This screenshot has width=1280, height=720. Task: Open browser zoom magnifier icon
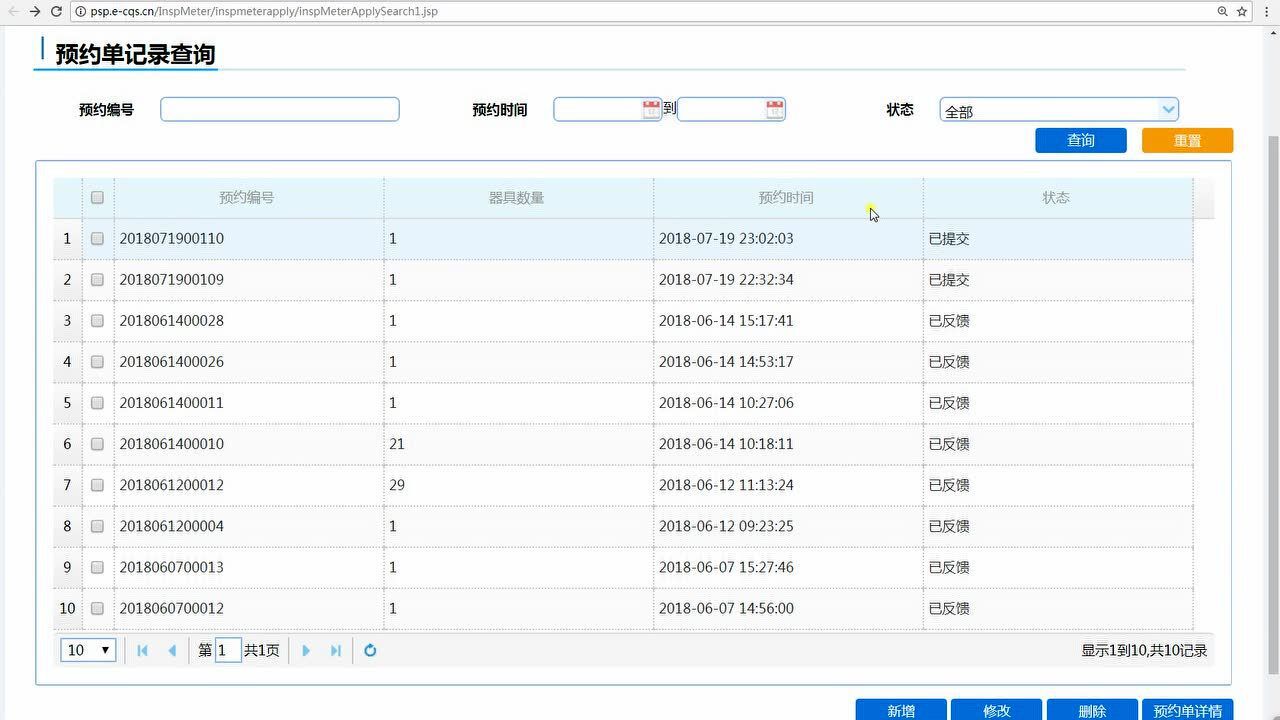coord(1222,11)
